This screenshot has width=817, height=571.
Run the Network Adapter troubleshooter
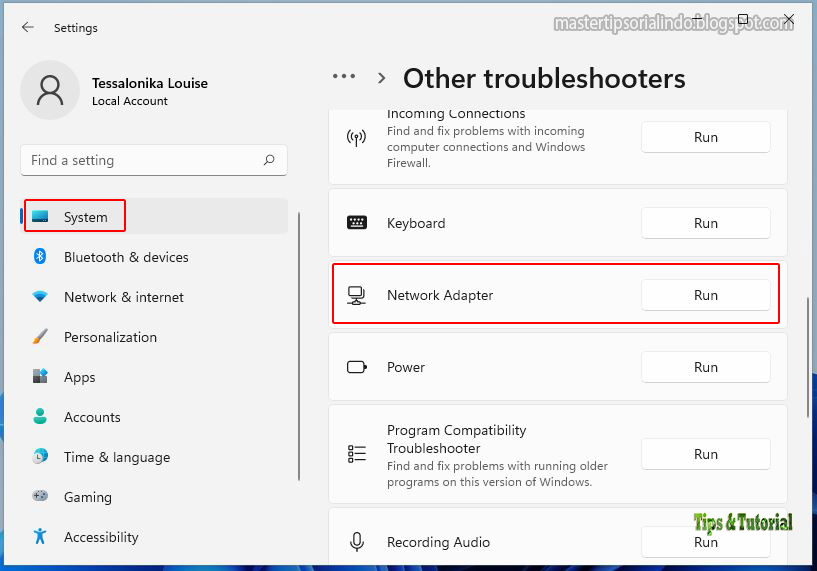705,295
